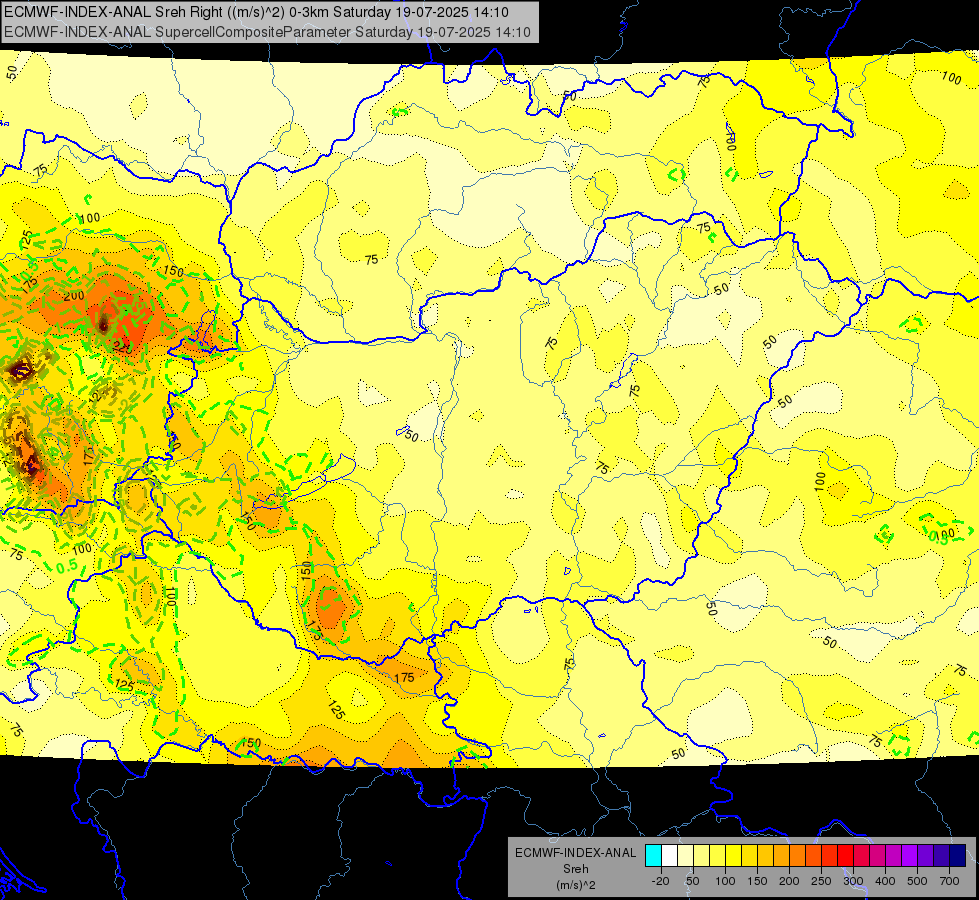Click the 'ECMWF-INDEX-ANAL' title in the legend box
This screenshot has height=900, width=979.
[575, 853]
